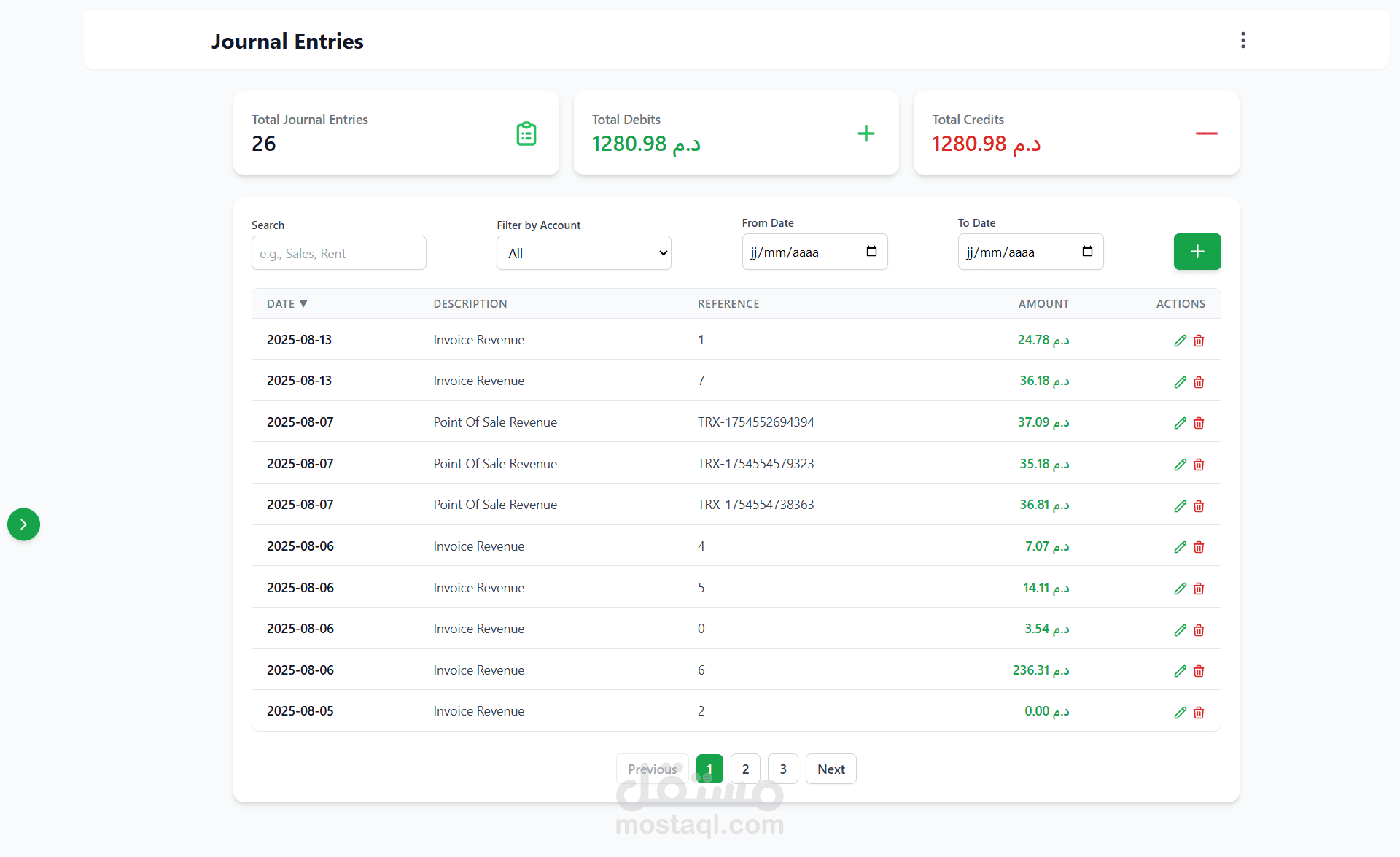Edit entry TRX-1754552694394

click(1180, 423)
